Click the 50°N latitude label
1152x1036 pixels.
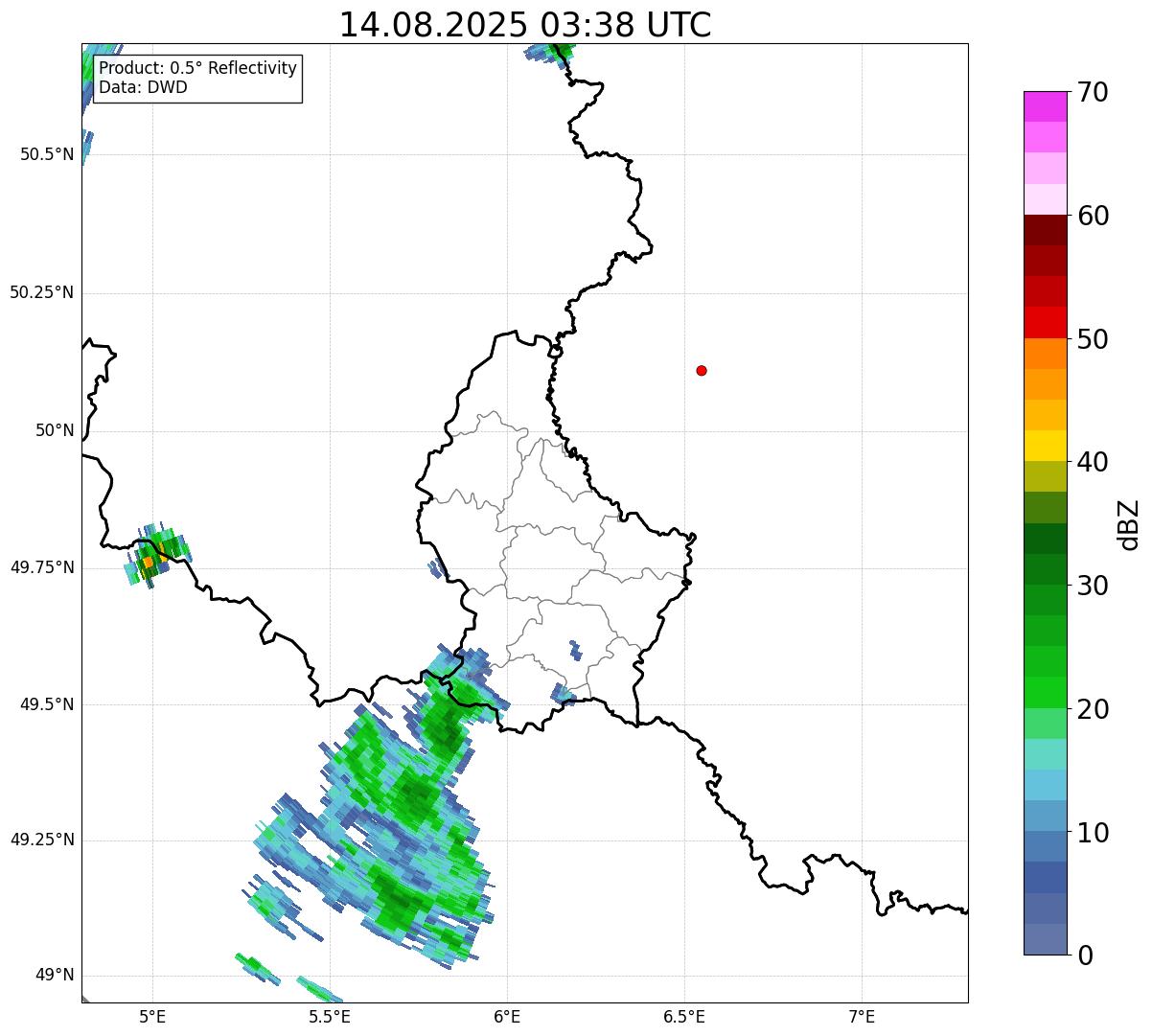pyautogui.click(x=55, y=430)
